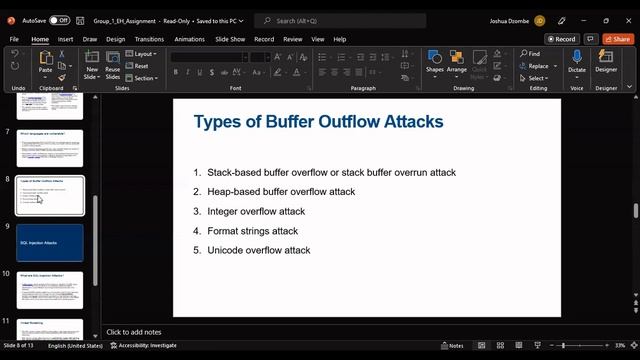Click Decrease Font Size icon
Viewport: 640px width, 360px height.
290,57
